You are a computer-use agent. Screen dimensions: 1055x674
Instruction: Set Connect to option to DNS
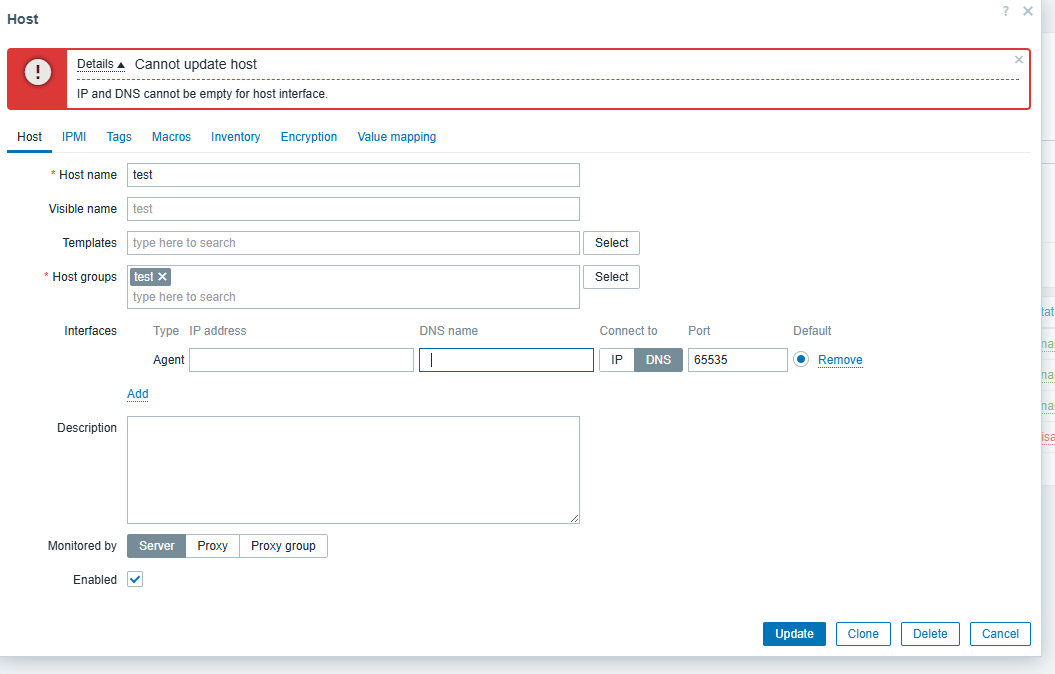pyautogui.click(x=658, y=360)
